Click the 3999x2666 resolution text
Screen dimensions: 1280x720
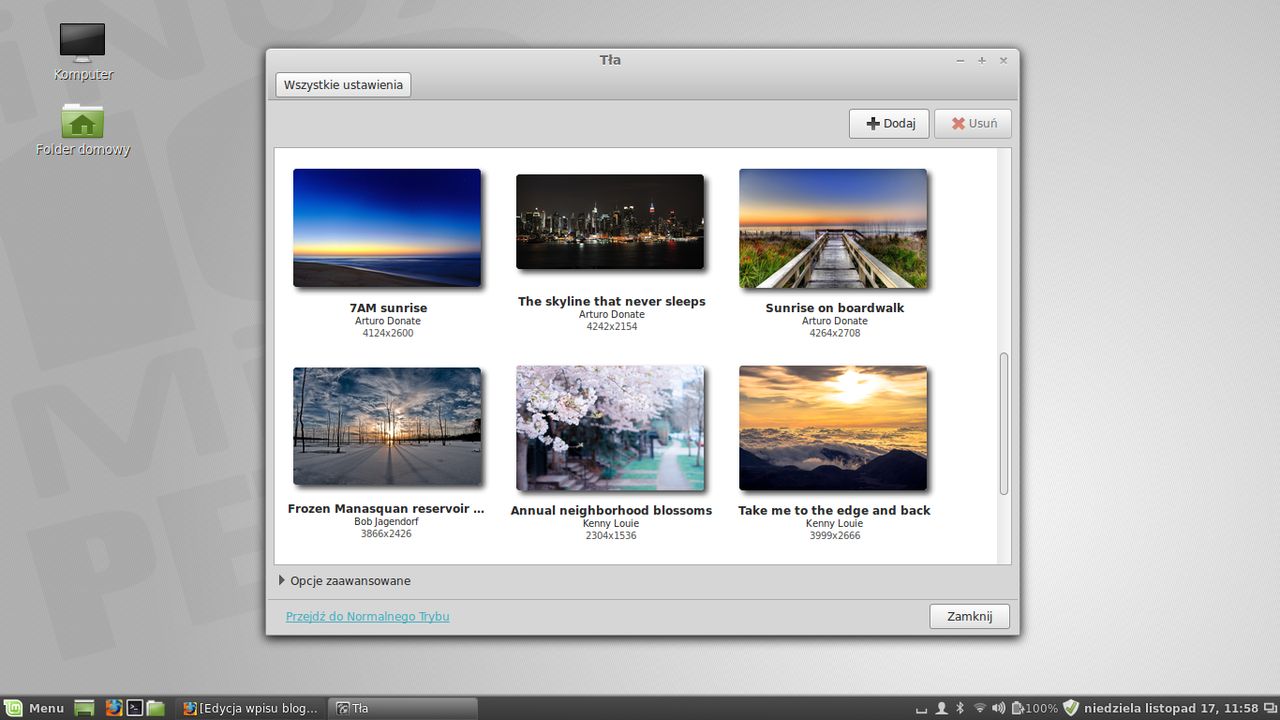click(834, 536)
